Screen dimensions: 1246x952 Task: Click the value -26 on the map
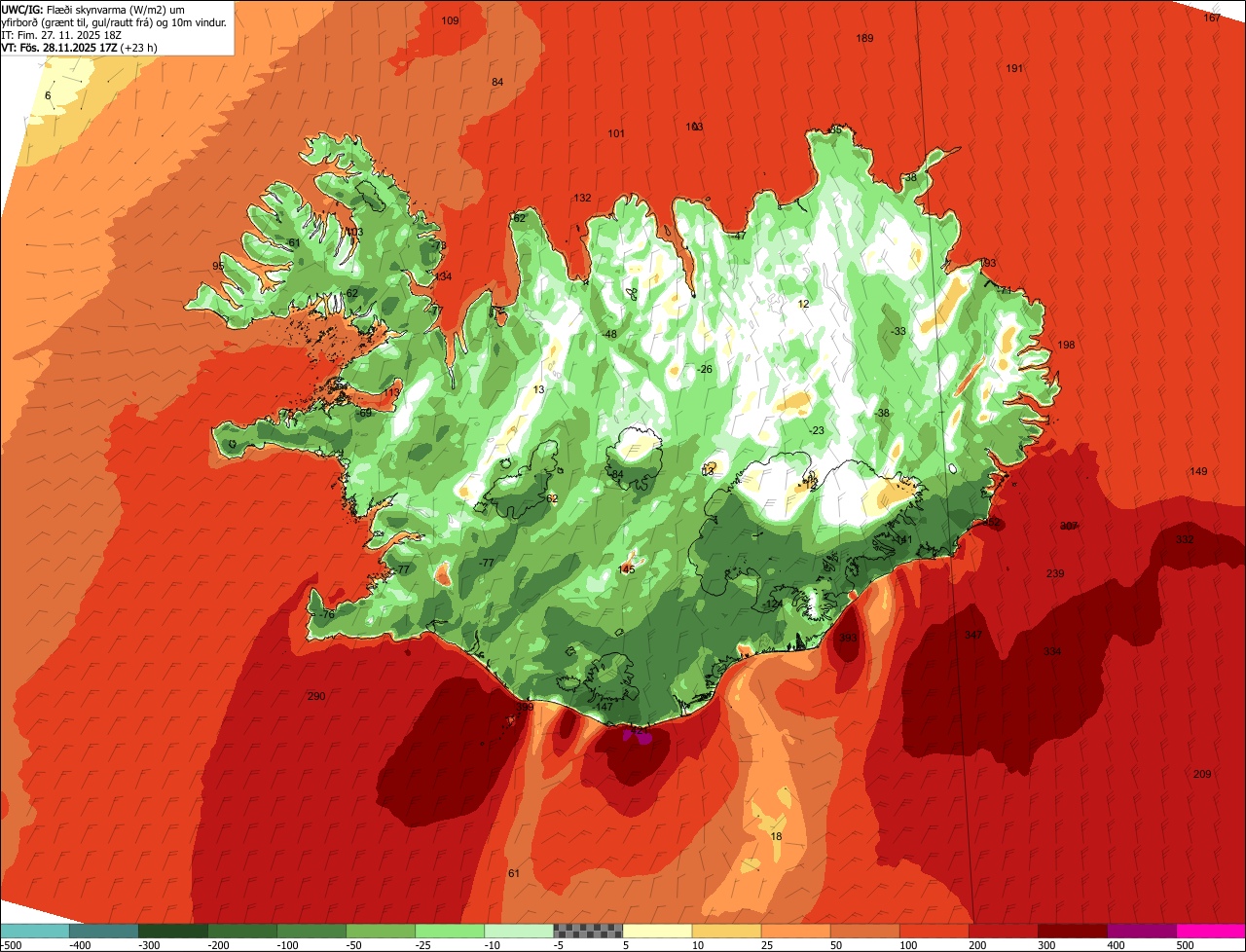tap(706, 369)
